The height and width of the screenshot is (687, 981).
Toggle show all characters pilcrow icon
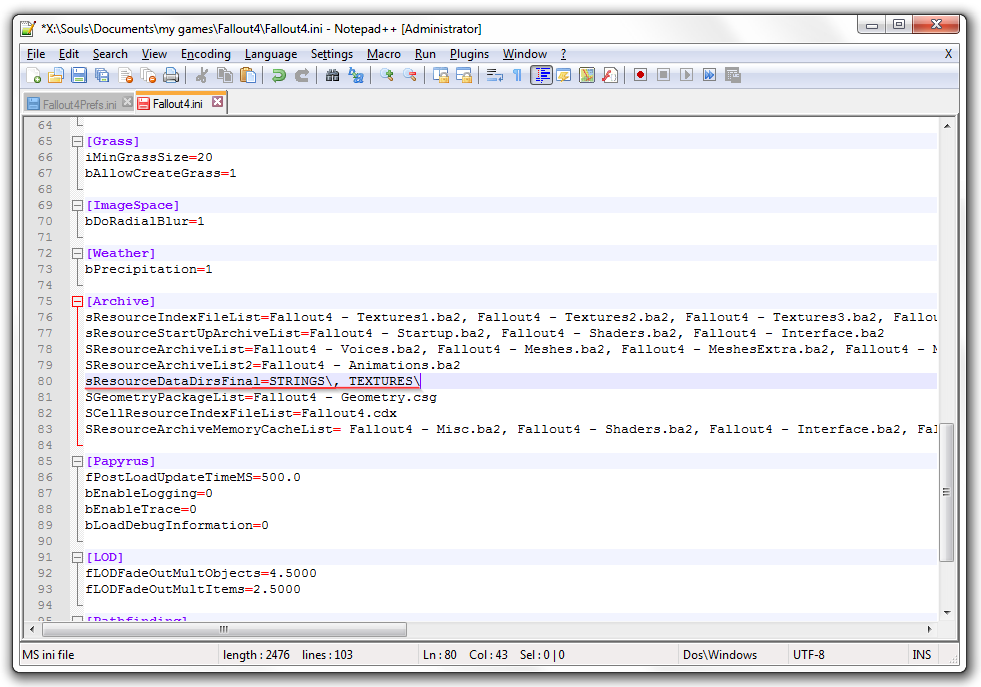pos(517,76)
